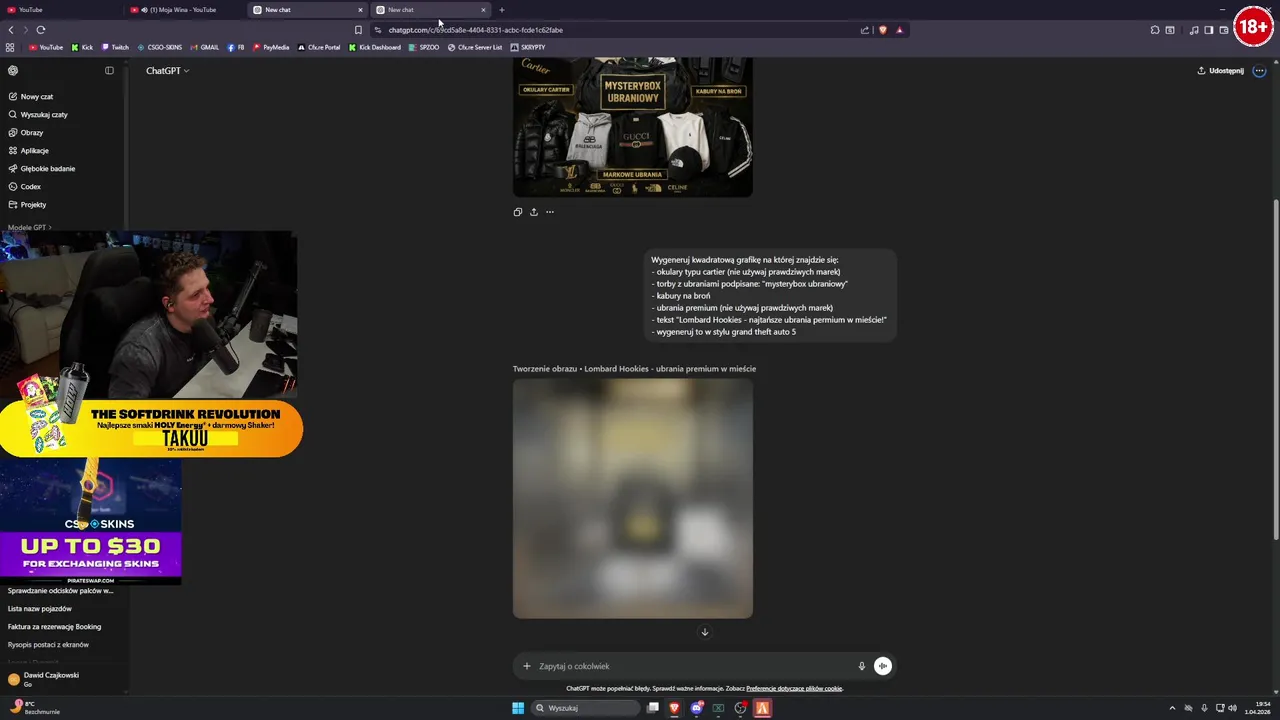Open the browser extensions puzzle icon
The image size is (1280, 720).
(1155, 30)
